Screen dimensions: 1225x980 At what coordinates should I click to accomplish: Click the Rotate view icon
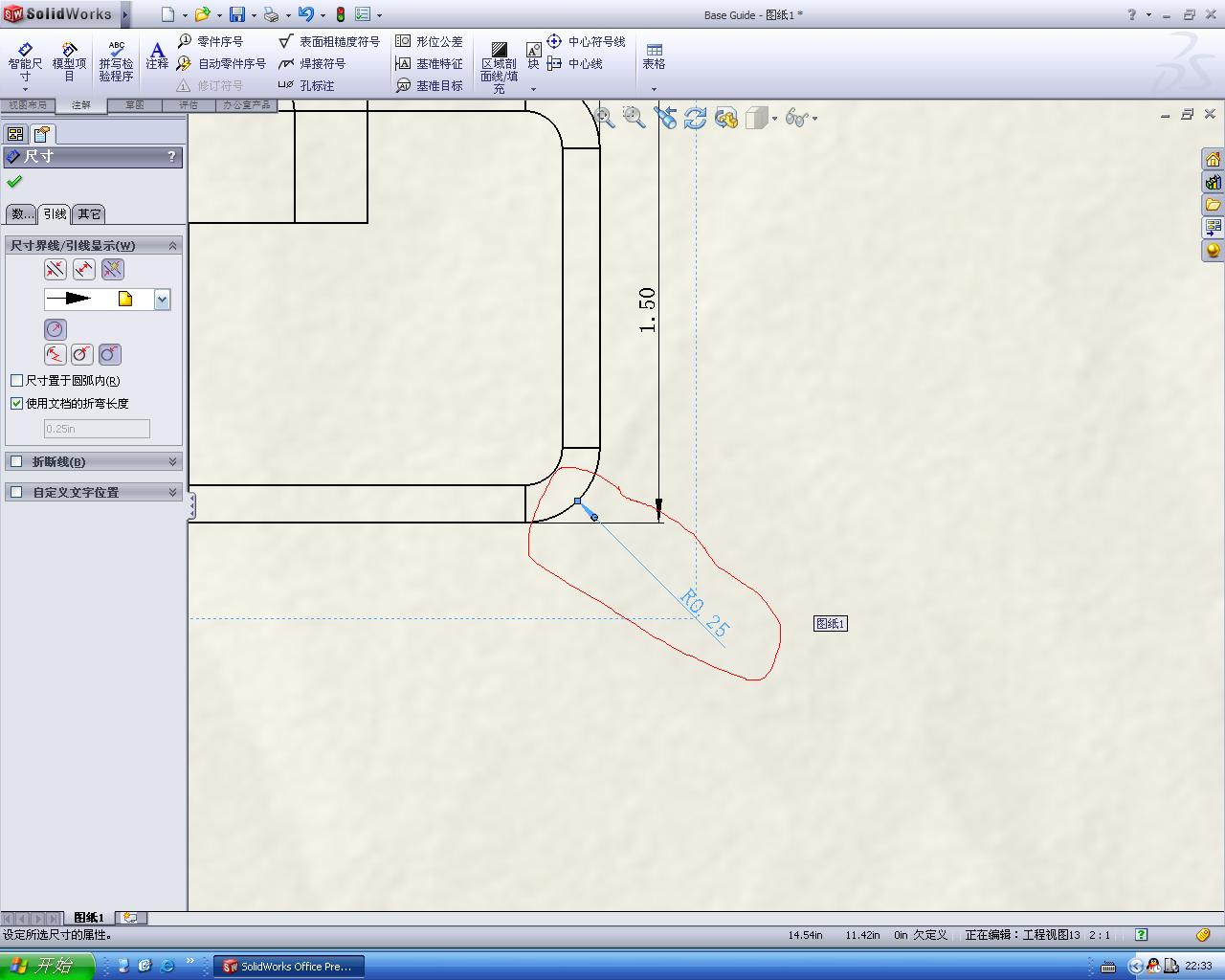(x=696, y=117)
